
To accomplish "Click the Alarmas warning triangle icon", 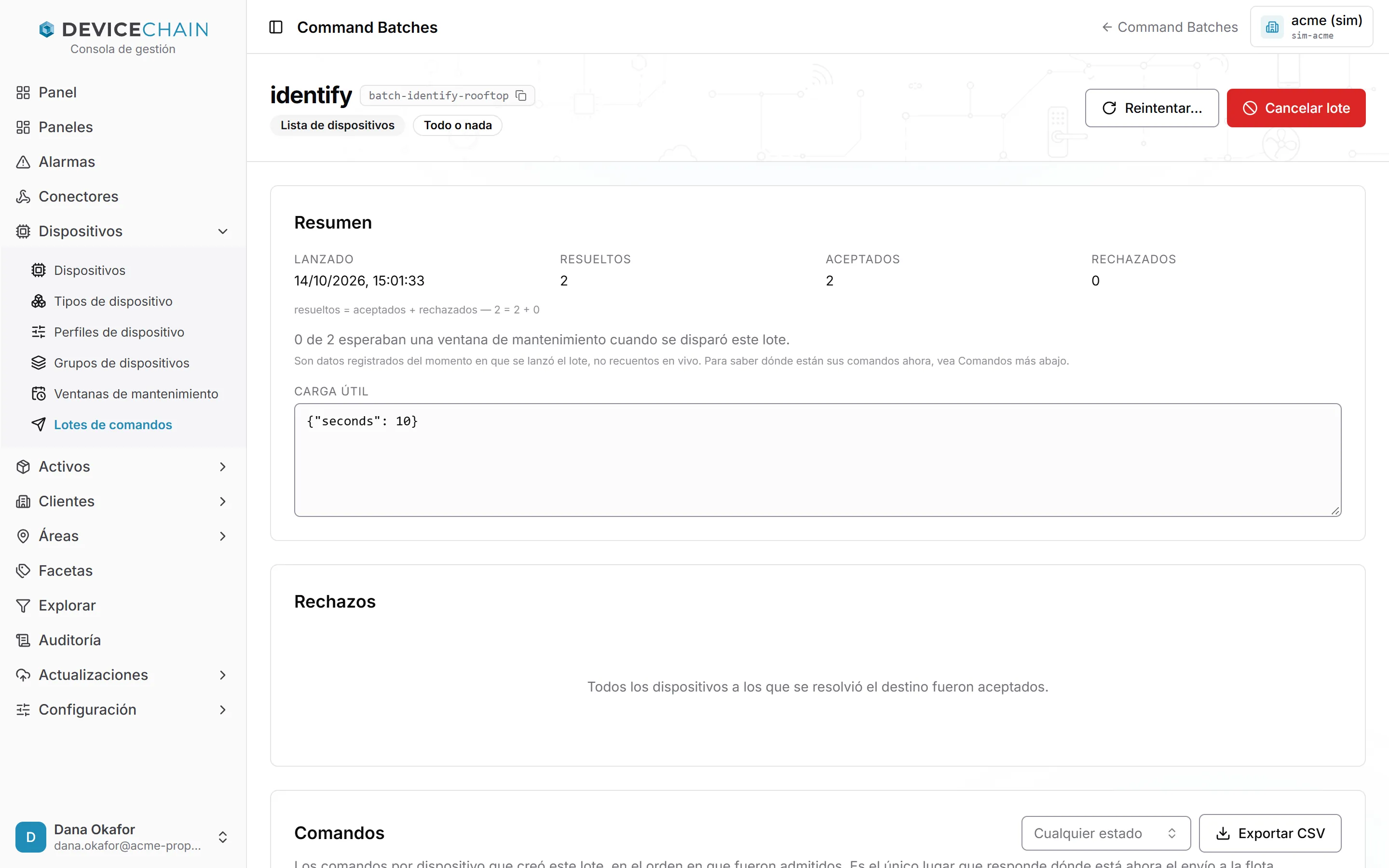I will click(23, 162).
